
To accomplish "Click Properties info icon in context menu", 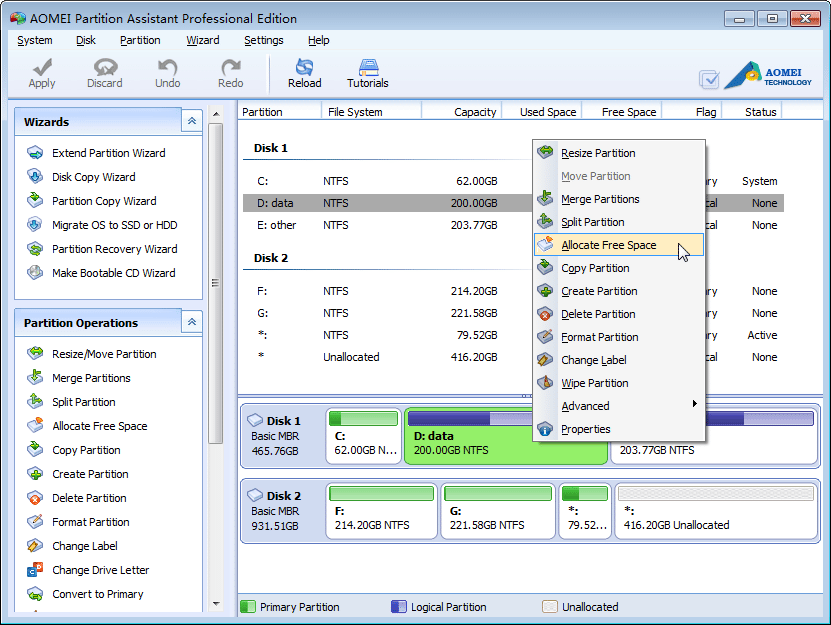I will pyautogui.click(x=545, y=429).
